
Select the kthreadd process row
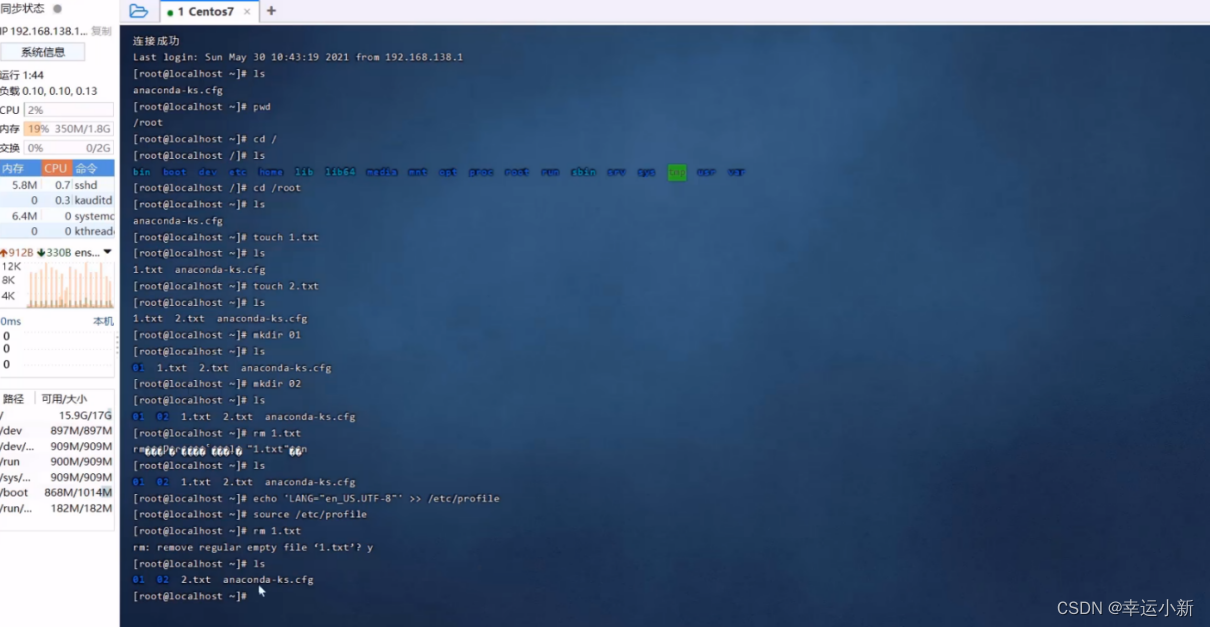[x=57, y=231]
